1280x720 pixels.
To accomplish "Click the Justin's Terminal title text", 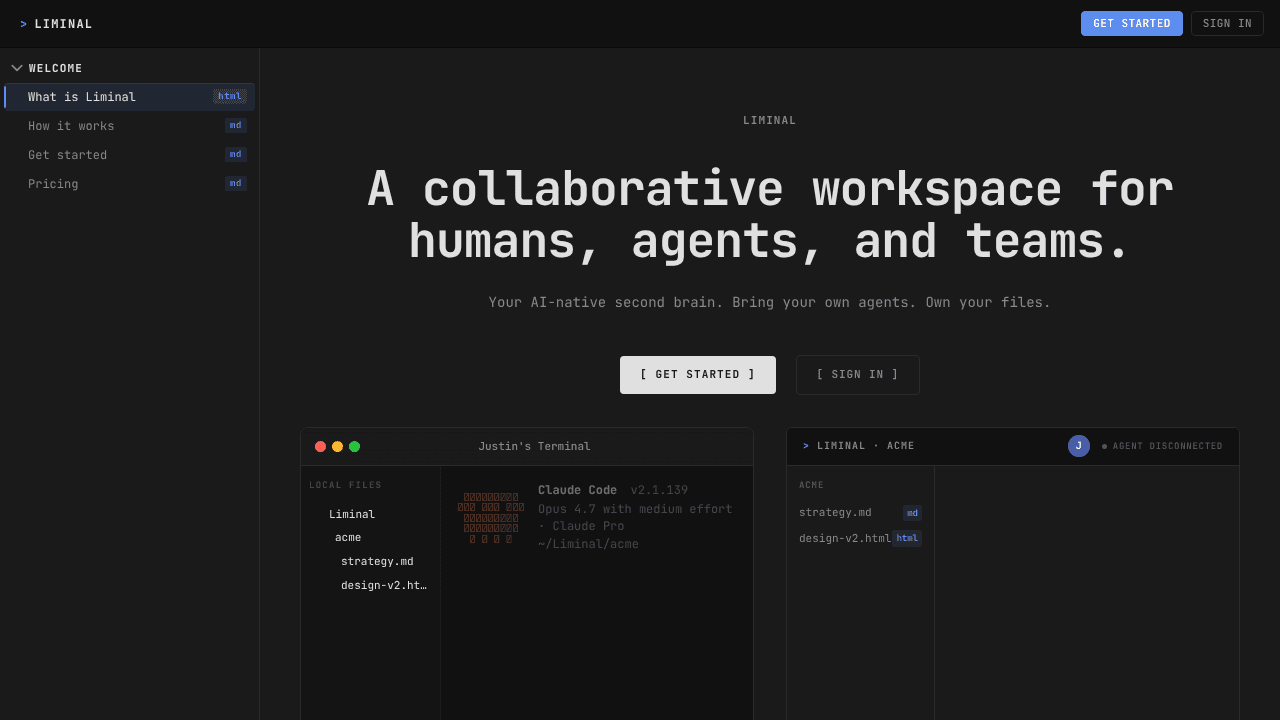I will pyautogui.click(x=534, y=447).
